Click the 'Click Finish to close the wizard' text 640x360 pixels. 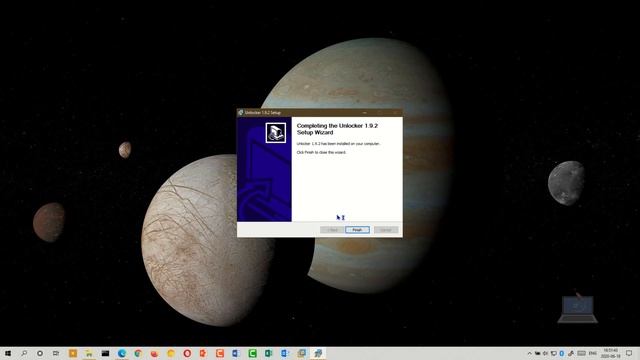(321, 152)
